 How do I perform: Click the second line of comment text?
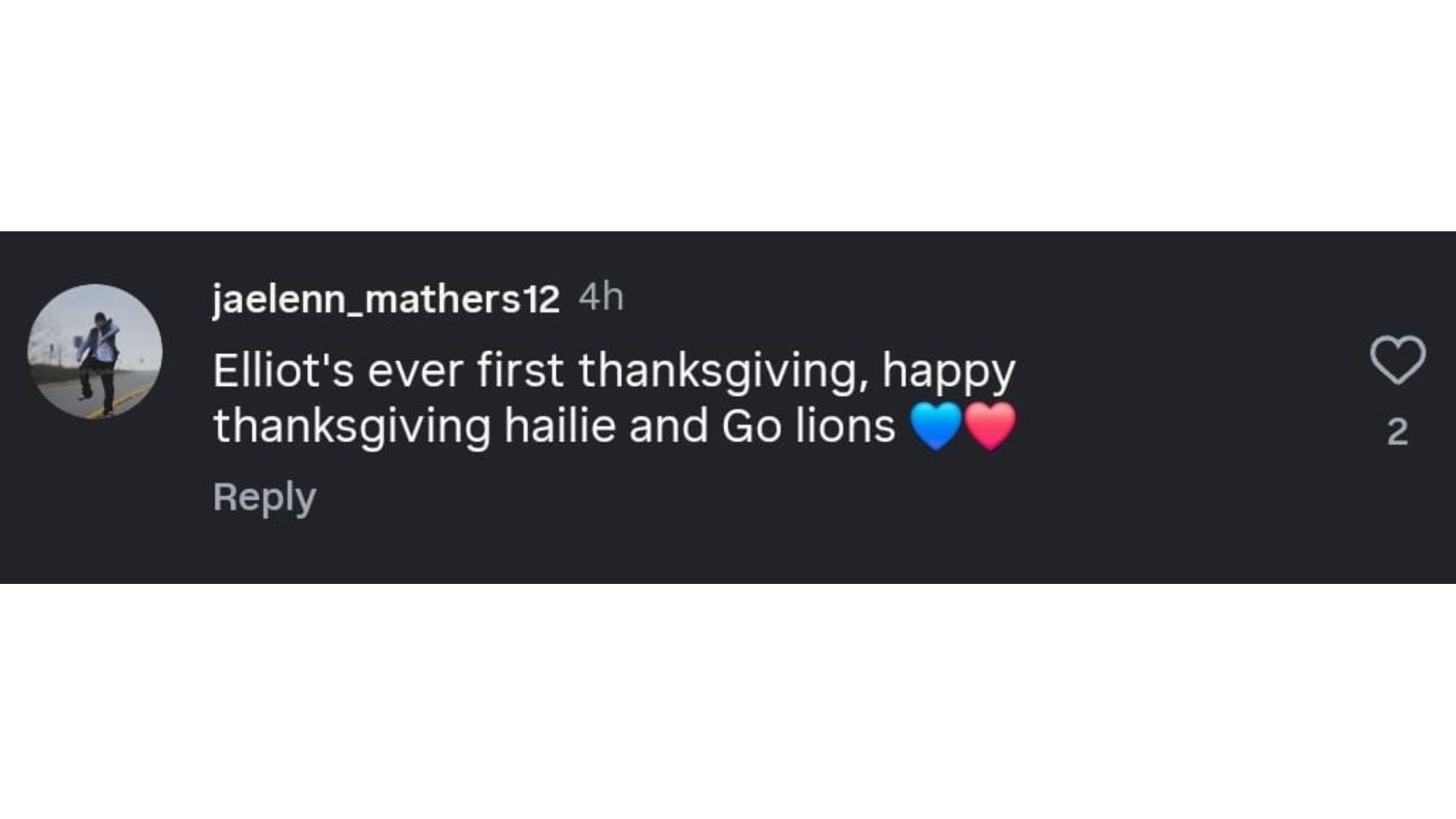pyautogui.click(x=554, y=426)
